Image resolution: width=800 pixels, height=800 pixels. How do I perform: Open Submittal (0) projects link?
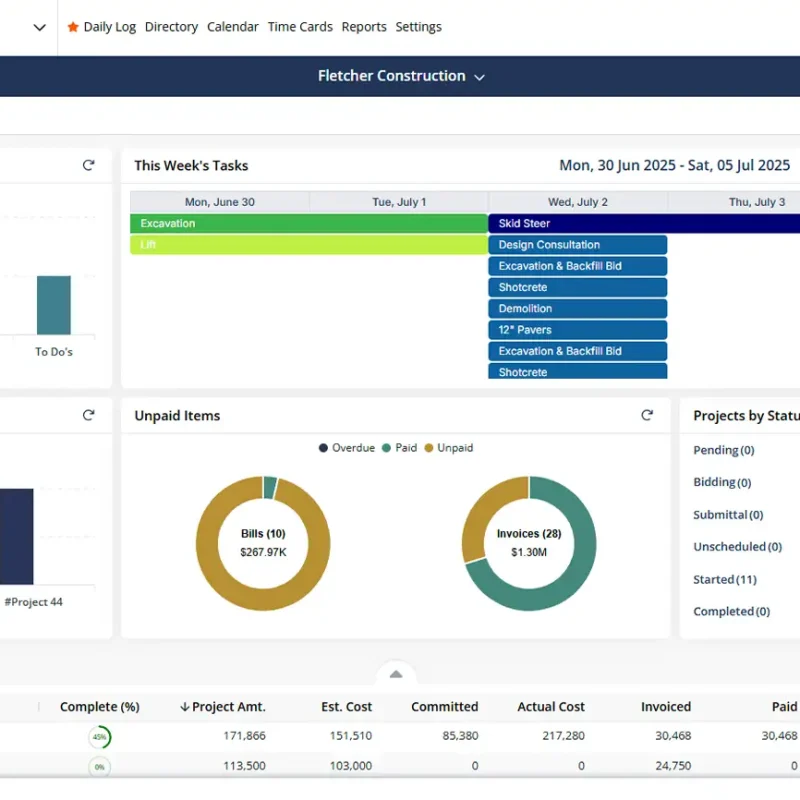pyautogui.click(x=728, y=515)
